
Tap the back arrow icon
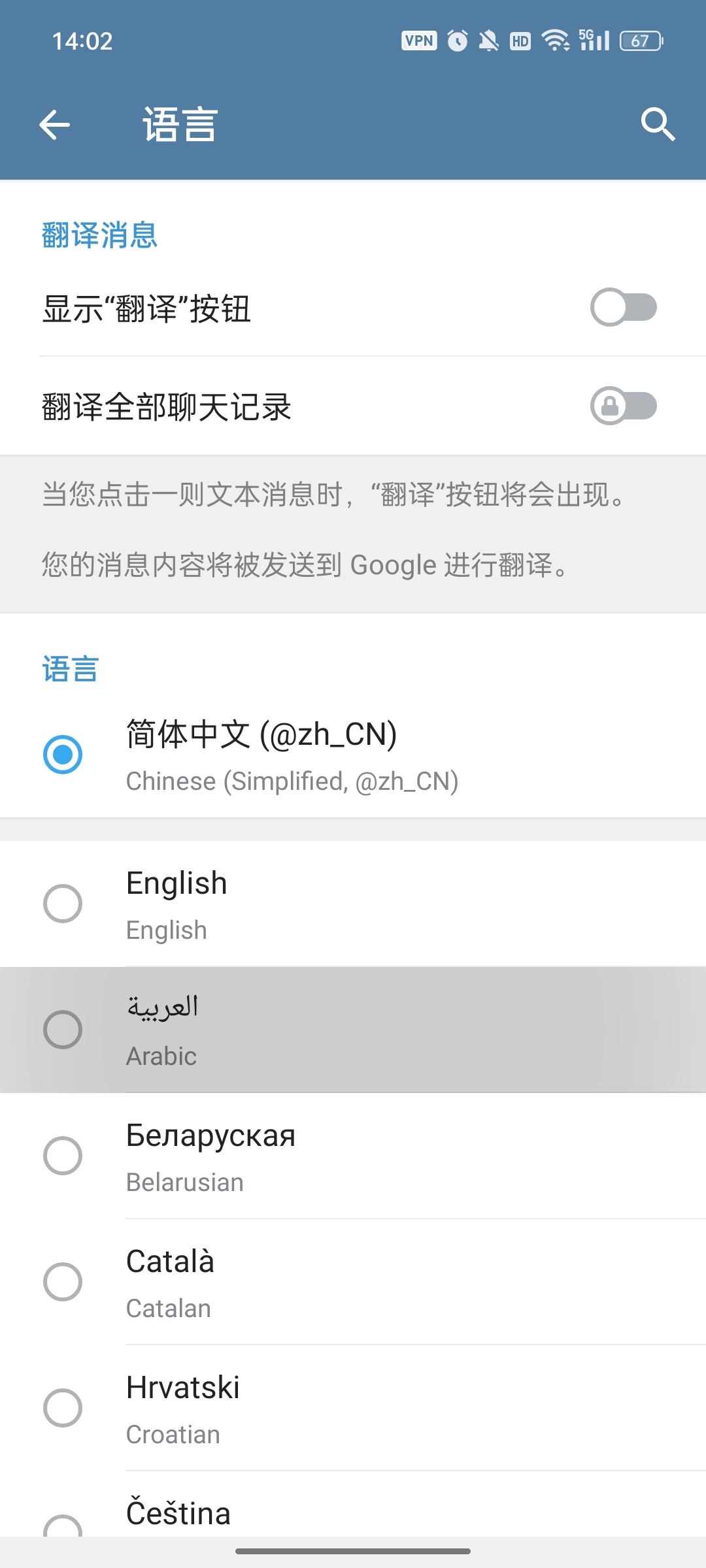point(55,125)
